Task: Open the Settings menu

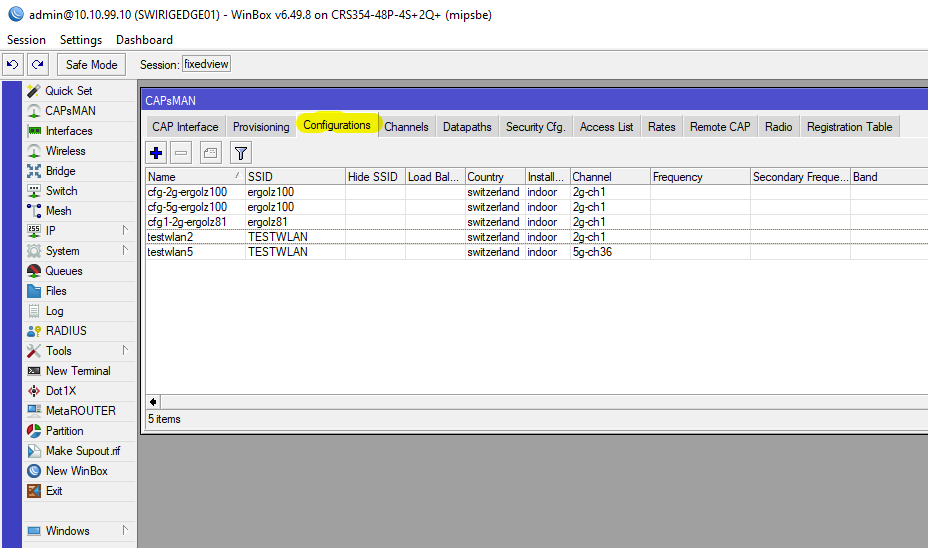Action: [x=81, y=40]
